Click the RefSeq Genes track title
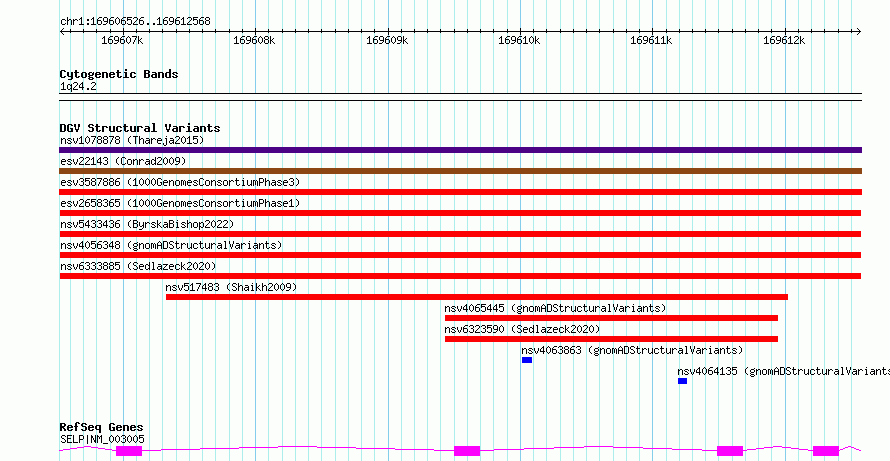This screenshot has height=461, width=890. [101, 428]
